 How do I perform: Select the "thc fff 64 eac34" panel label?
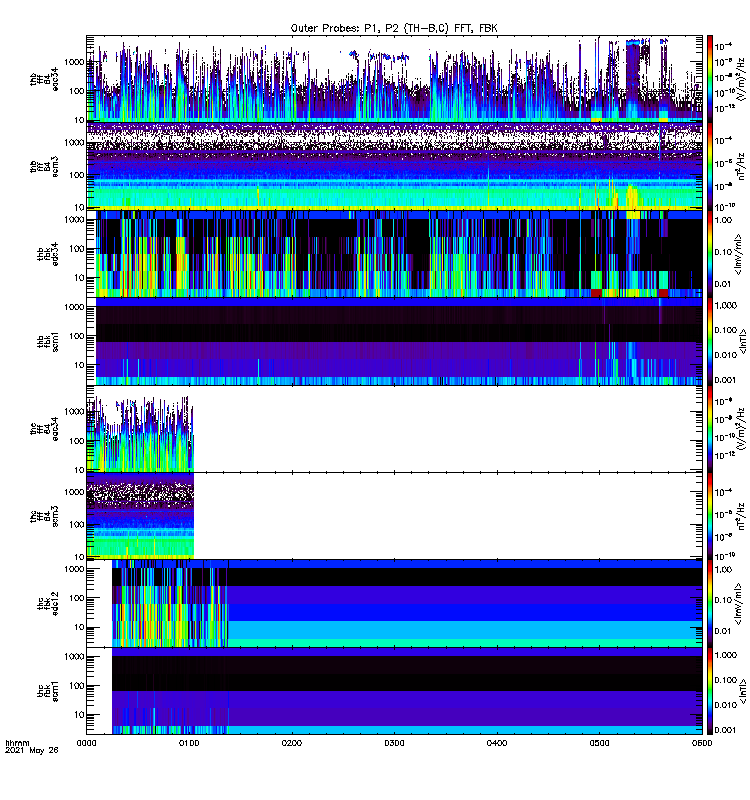point(44,429)
